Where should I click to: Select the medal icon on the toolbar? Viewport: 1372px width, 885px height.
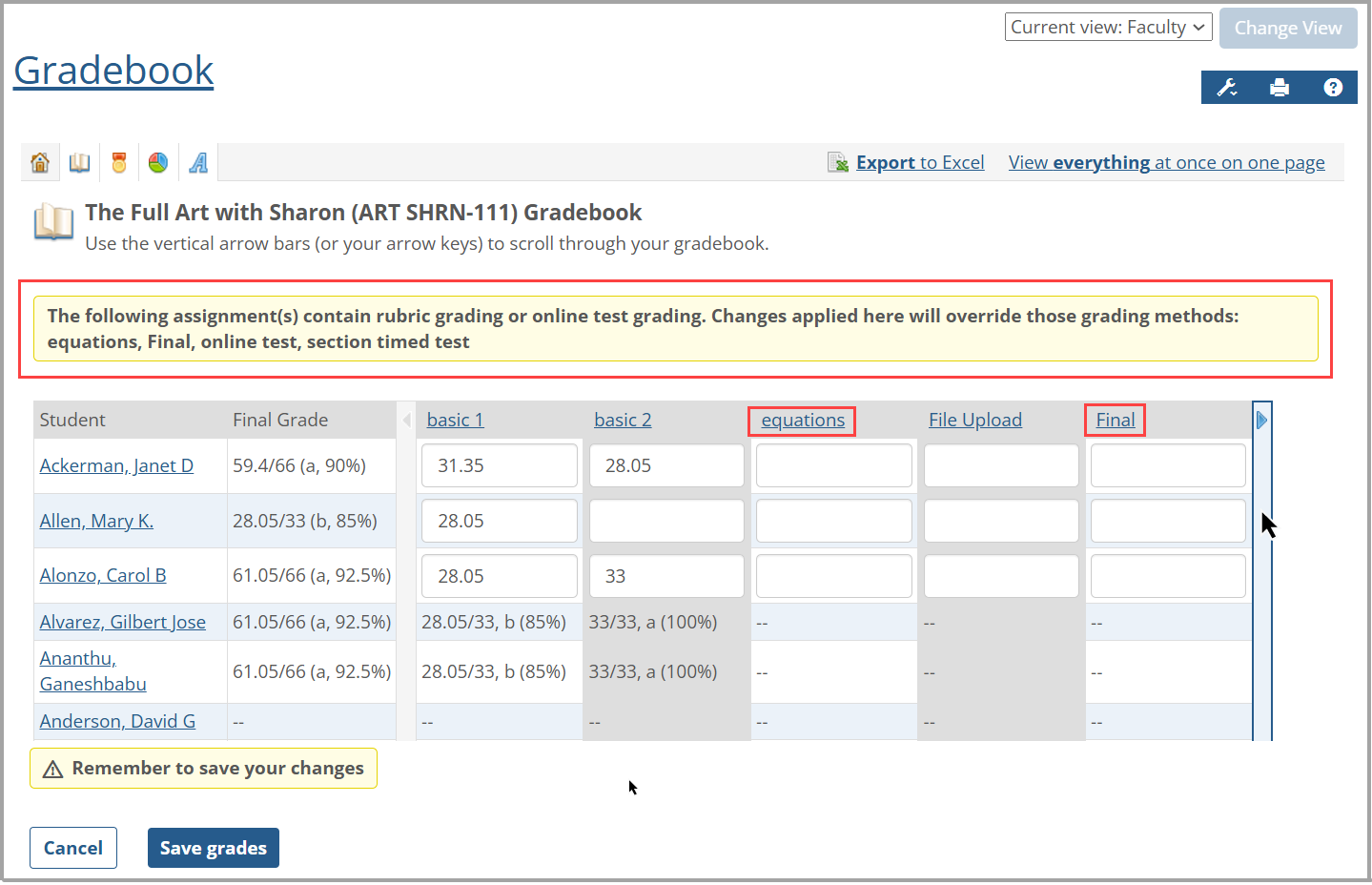[118, 161]
